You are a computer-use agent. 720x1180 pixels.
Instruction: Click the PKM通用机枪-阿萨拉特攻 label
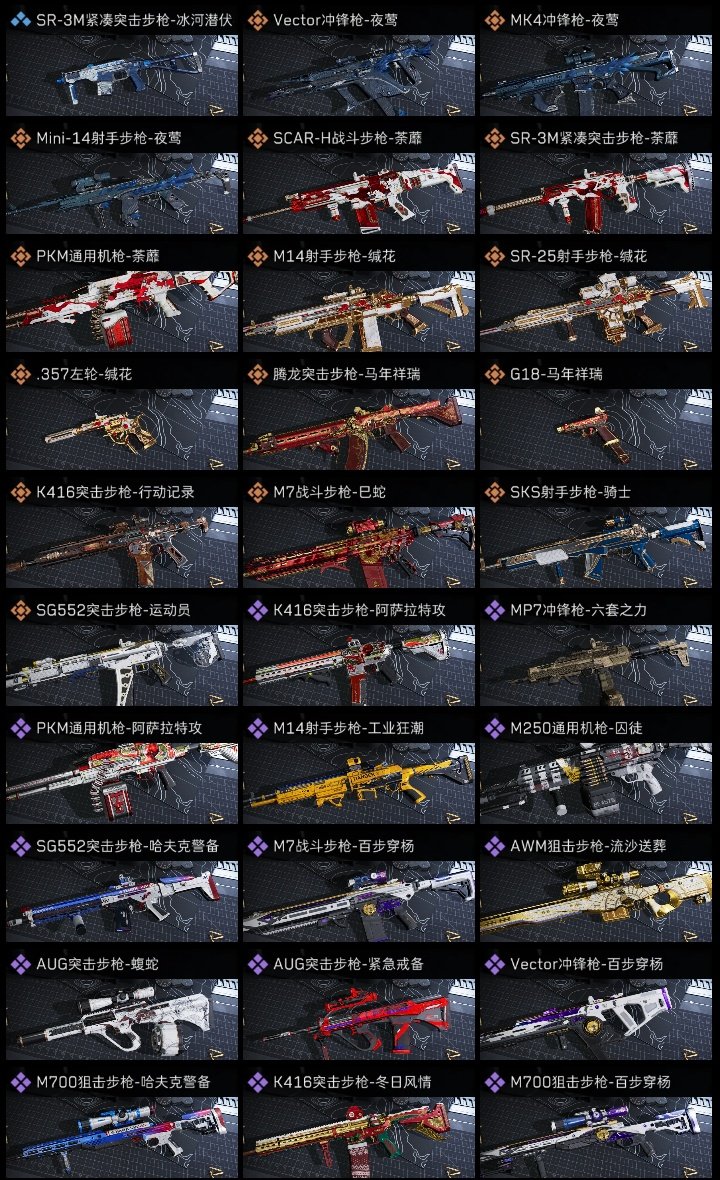[x=119, y=728]
